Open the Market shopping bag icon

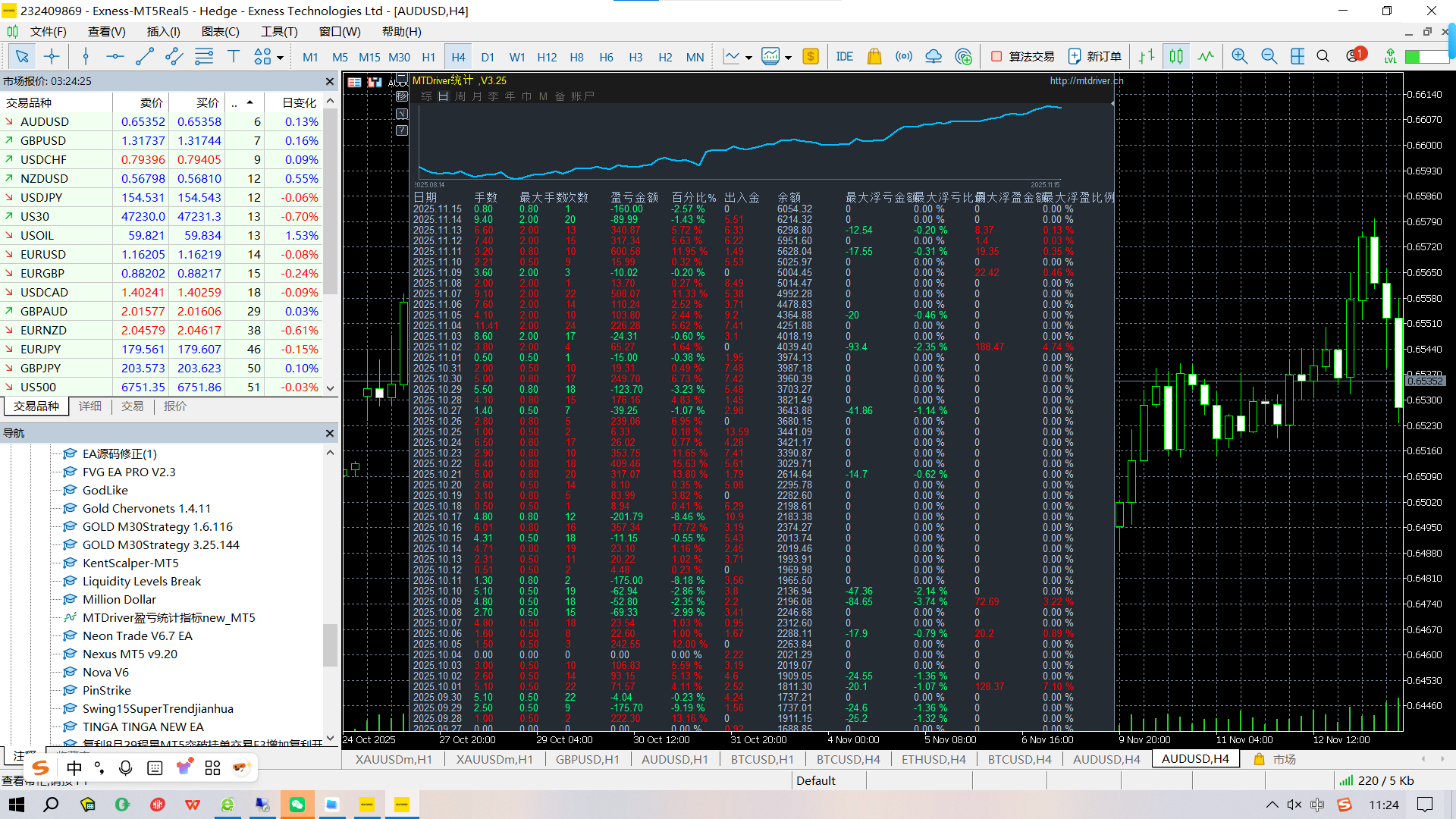874,57
